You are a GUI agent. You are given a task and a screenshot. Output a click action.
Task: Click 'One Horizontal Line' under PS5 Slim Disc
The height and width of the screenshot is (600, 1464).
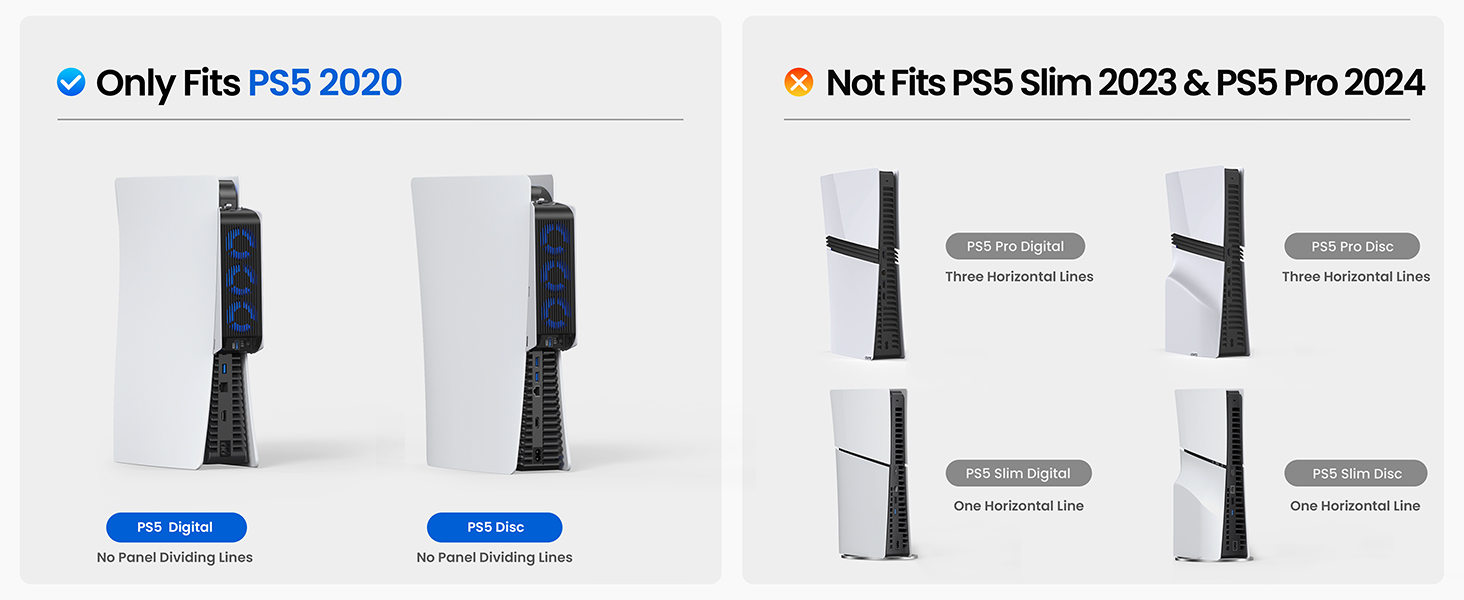1355,506
